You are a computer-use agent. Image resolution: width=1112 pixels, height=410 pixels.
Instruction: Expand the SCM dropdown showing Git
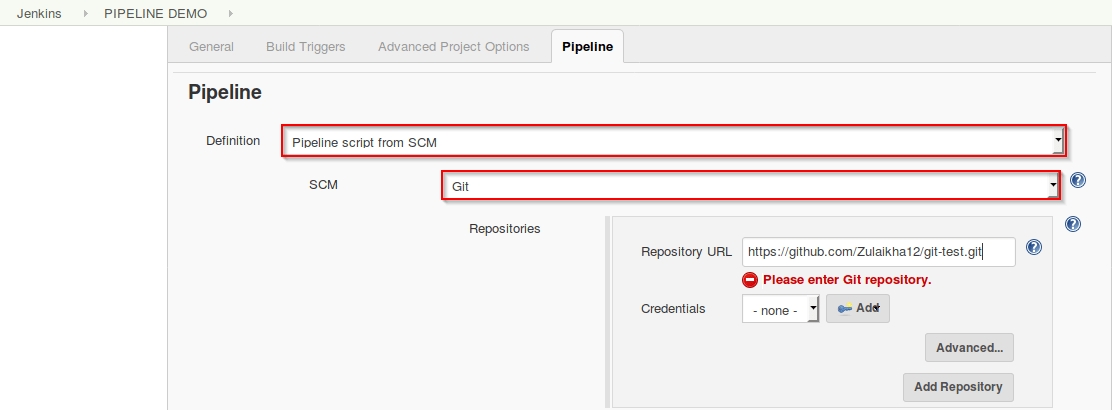750,186
